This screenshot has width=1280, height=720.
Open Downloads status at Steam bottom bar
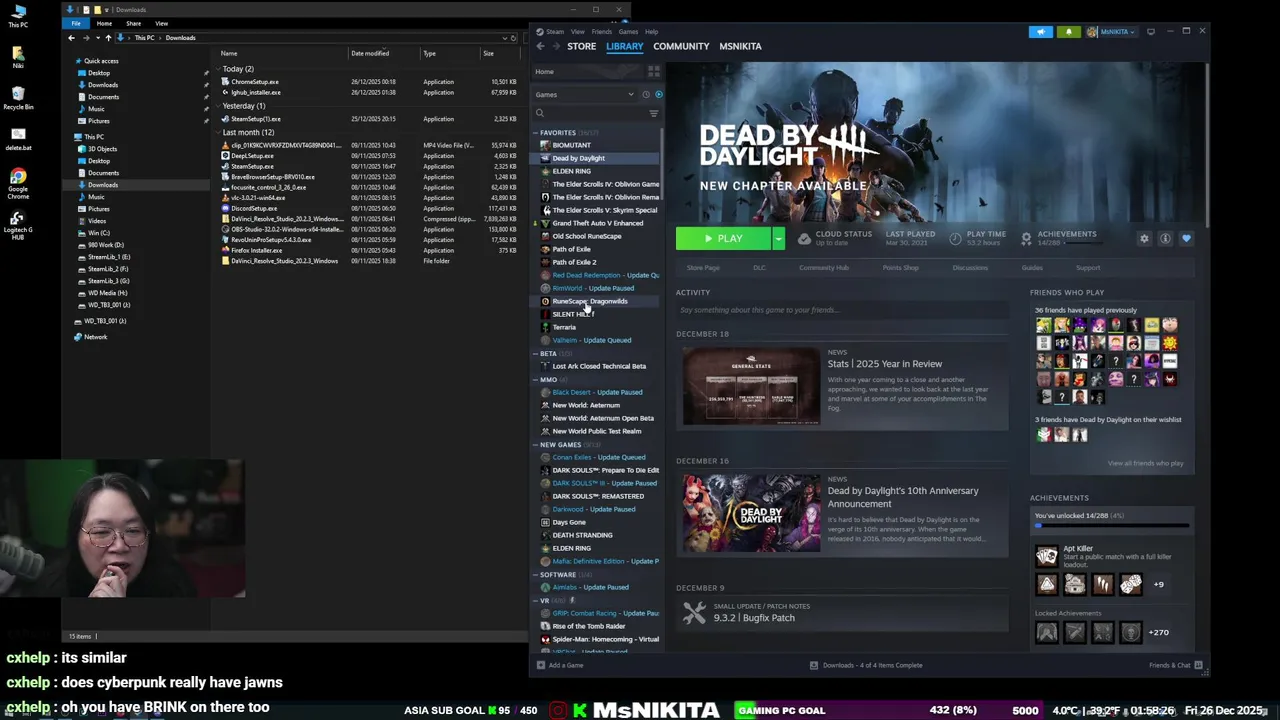click(866, 665)
